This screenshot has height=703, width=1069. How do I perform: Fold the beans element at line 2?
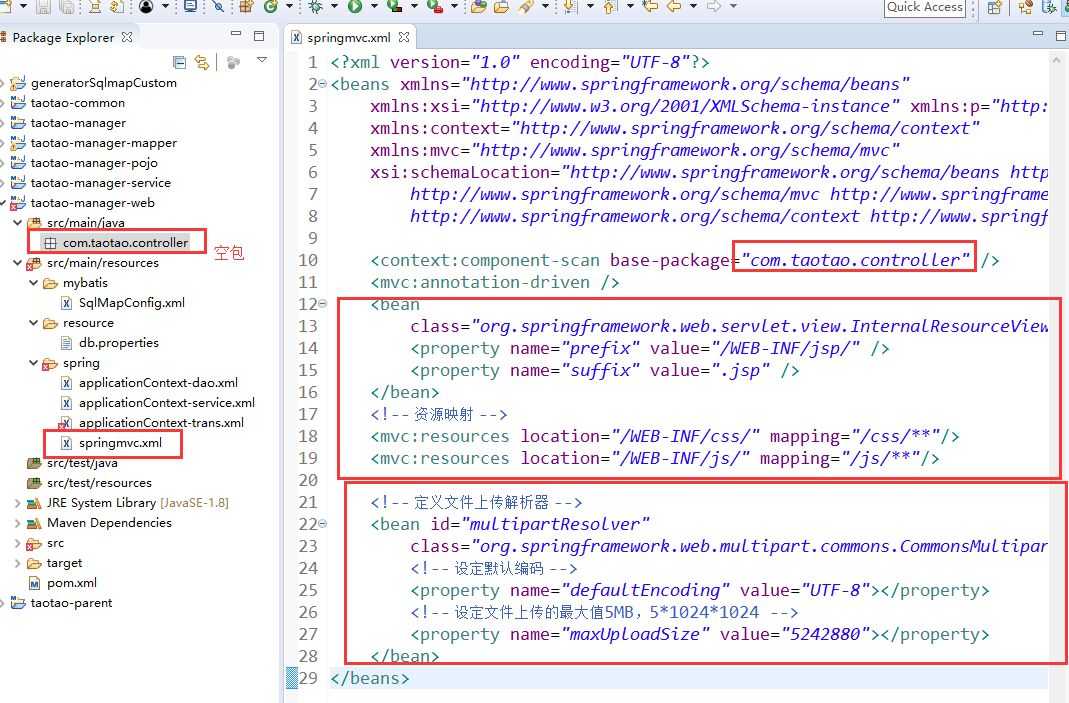[x=322, y=84]
